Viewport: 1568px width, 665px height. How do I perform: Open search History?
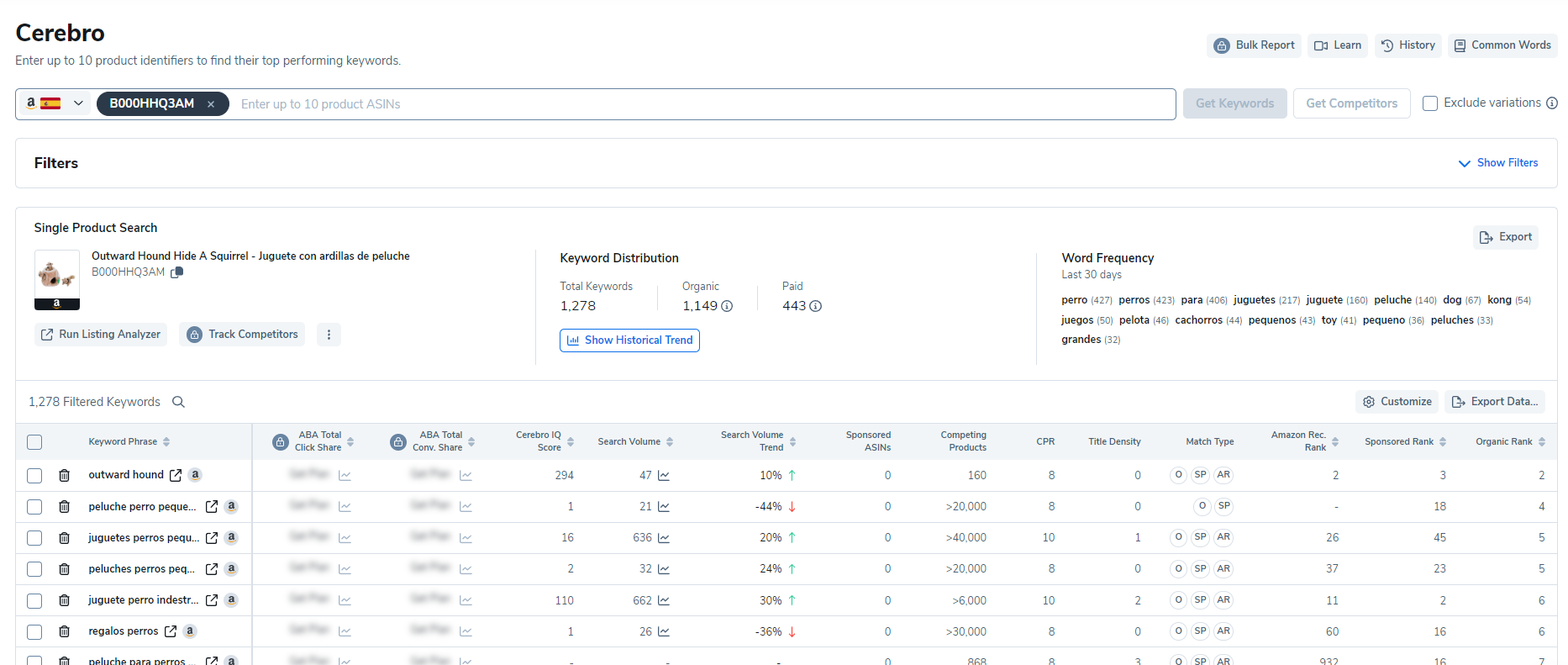1408,45
